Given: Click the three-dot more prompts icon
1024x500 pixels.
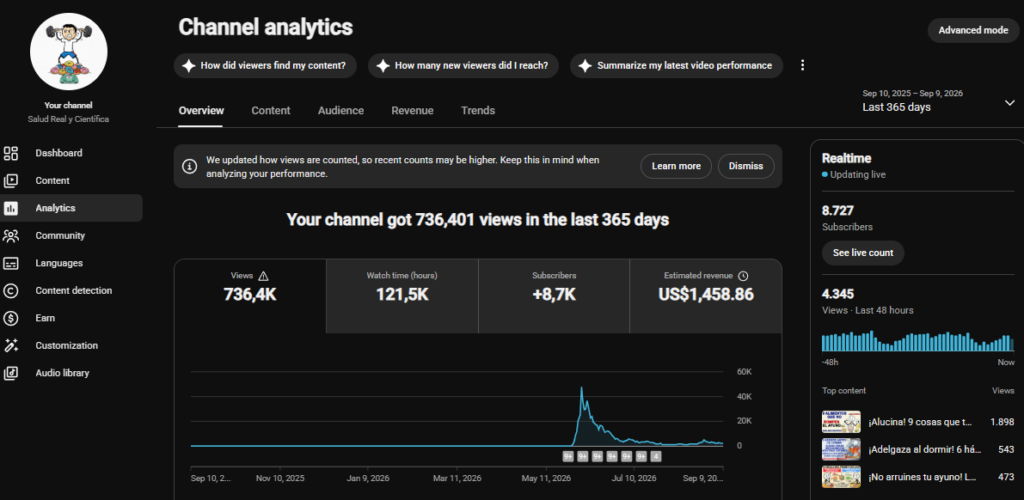Looking at the screenshot, I should tap(803, 65).
